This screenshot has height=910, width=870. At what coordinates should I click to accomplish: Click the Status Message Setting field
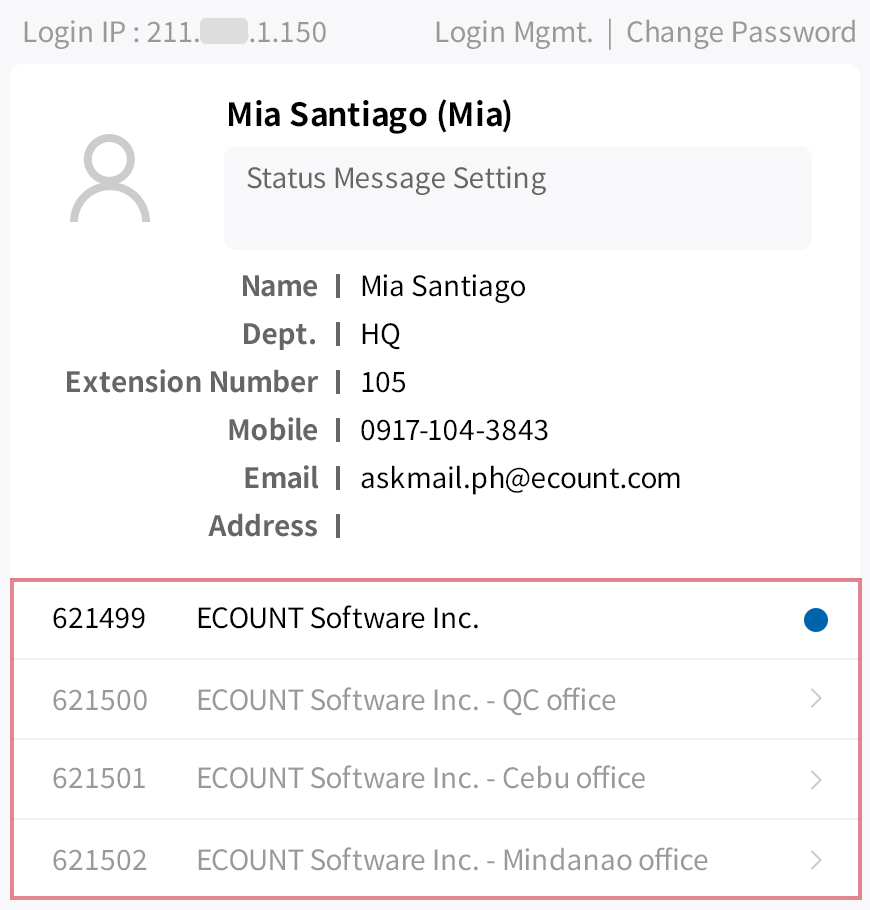point(517,198)
